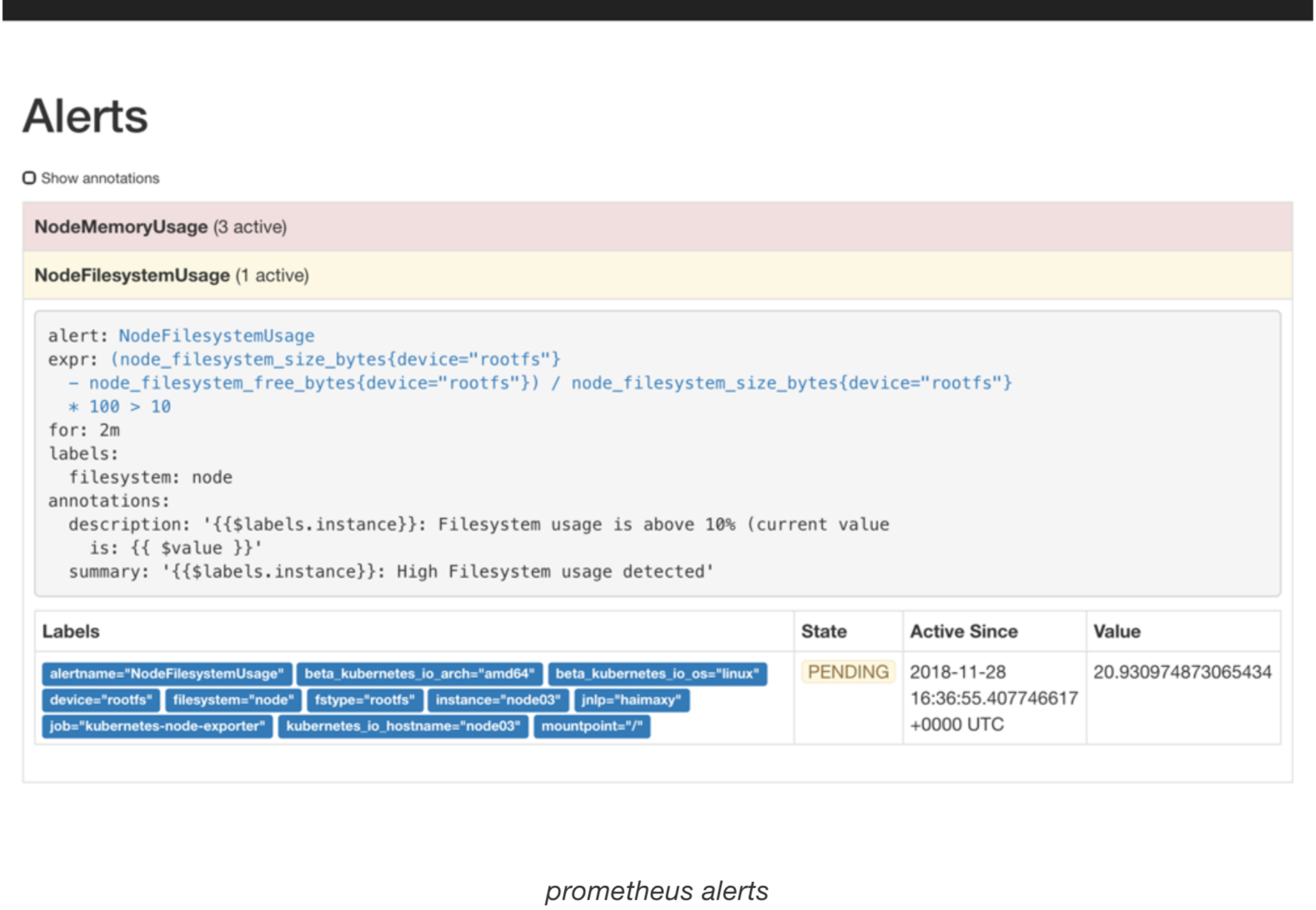Click the kubernetes_io_hostname="node03" label badge
This screenshot has height=910, width=1316.
403,726
